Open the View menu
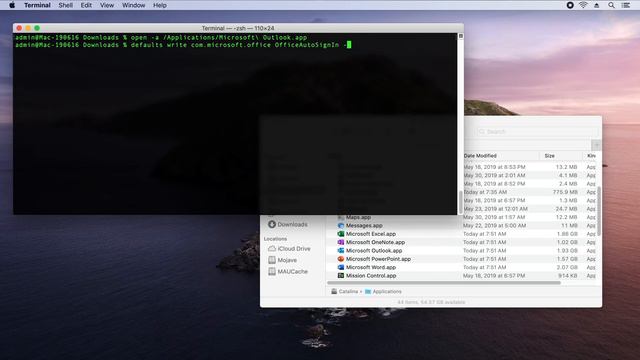 [x=107, y=5]
